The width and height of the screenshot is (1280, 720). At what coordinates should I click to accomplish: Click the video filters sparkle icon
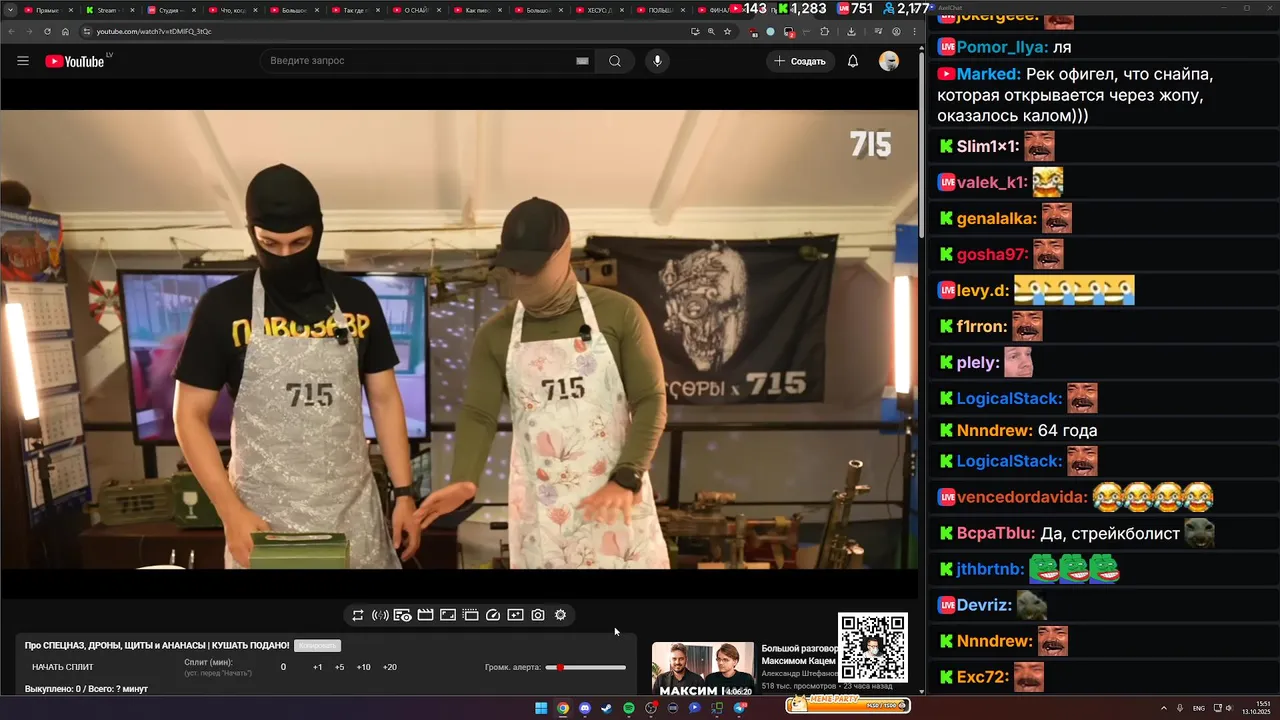[515, 615]
